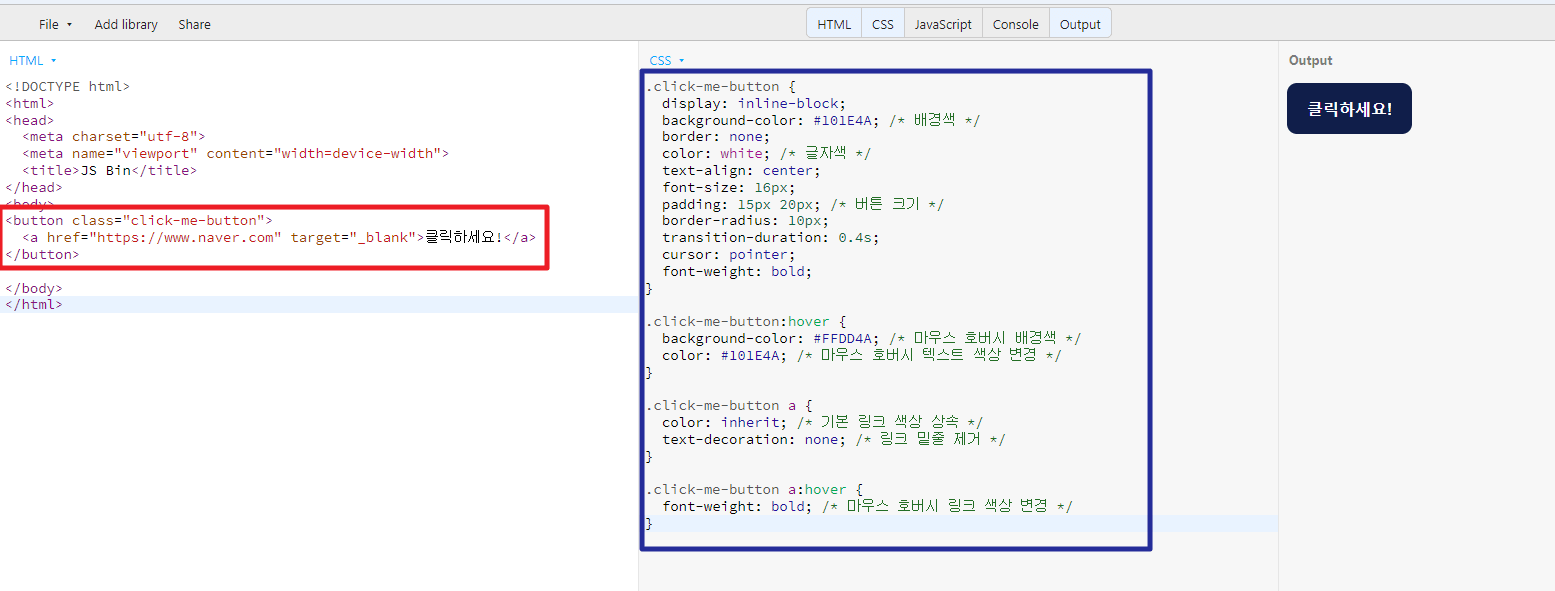Viewport: 1555px width, 591px height.
Task: Open the Console tab
Action: [x=1015, y=22]
